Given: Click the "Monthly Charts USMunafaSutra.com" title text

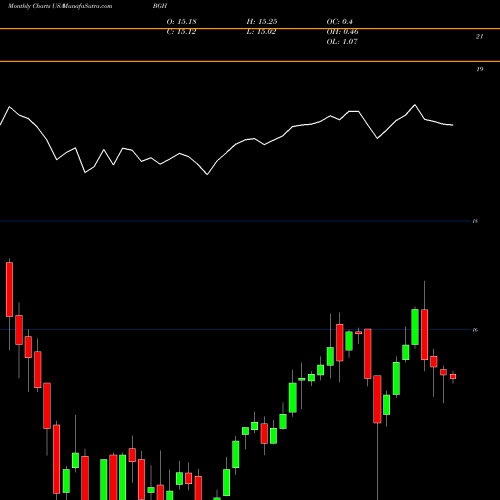Looking at the screenshot, I should pyautogui.click(x=60, y=6).
